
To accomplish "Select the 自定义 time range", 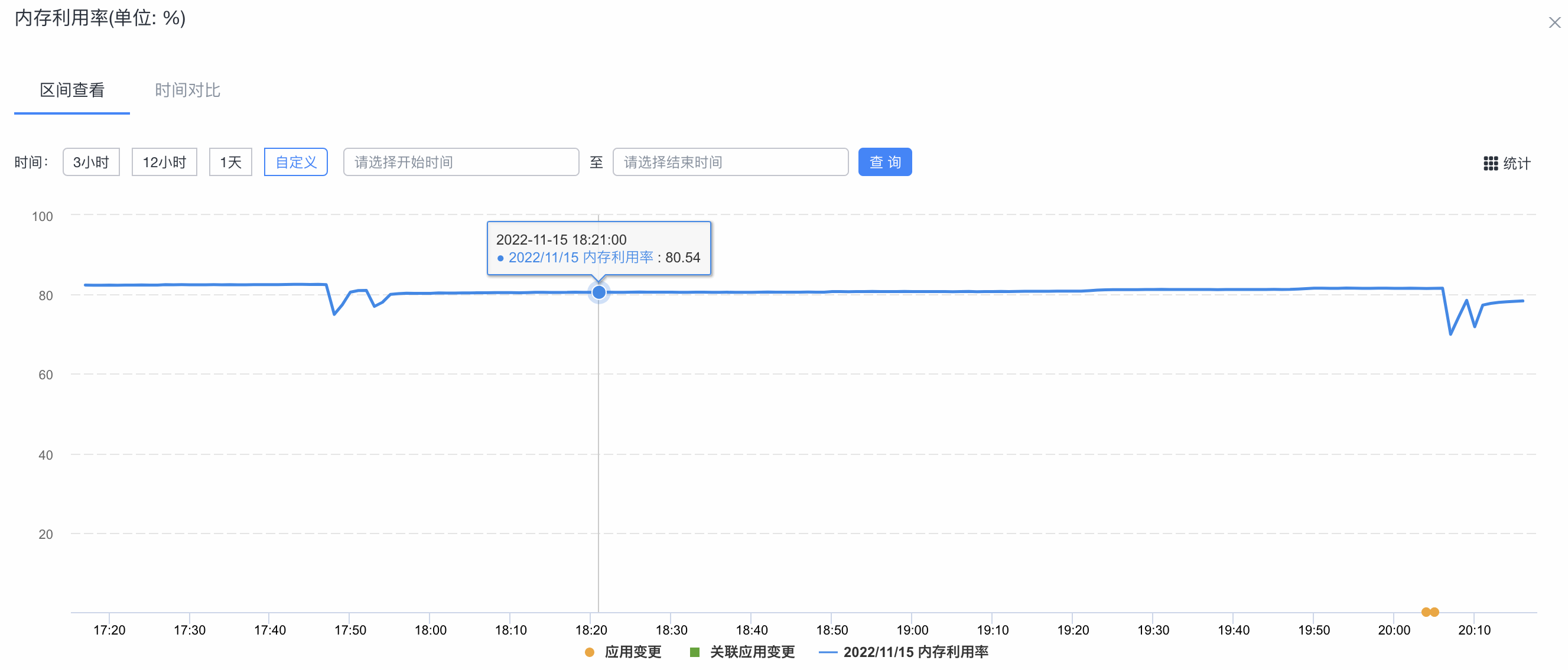I will (296, 162).
